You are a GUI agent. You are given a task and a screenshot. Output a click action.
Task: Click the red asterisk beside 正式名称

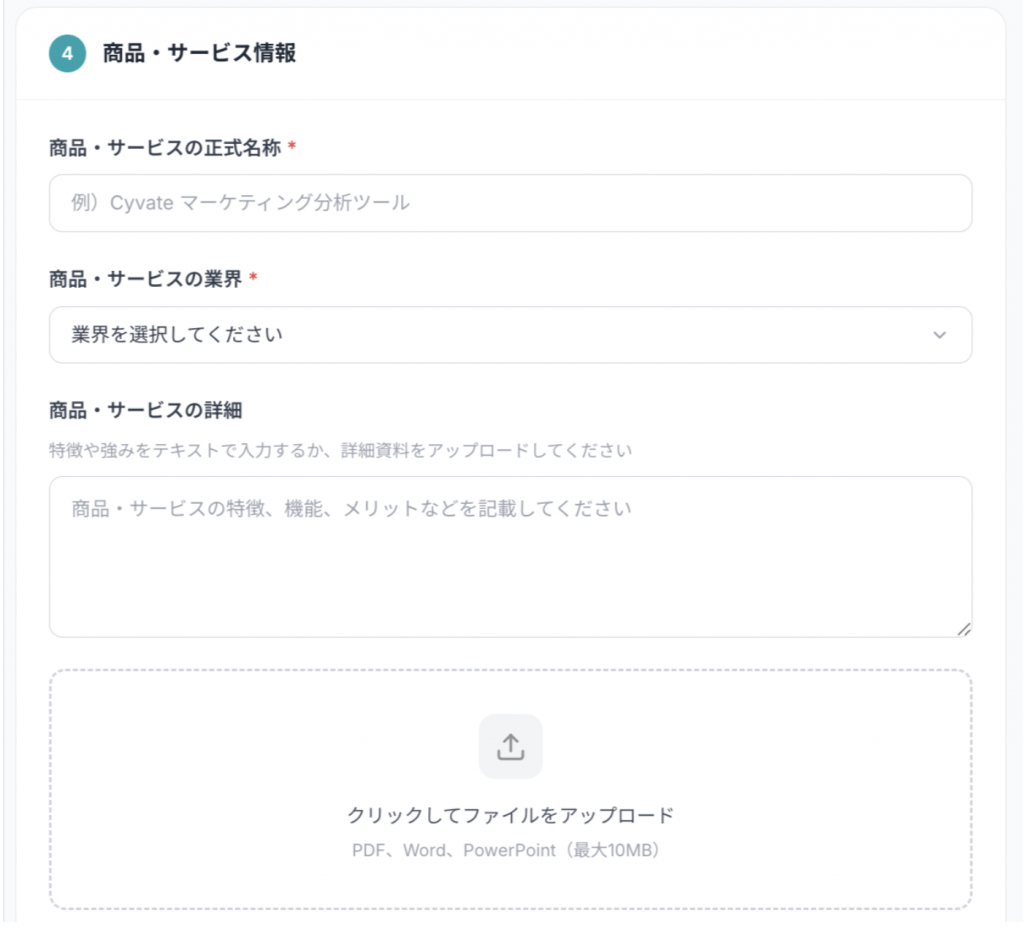click(x=291, y=147)
